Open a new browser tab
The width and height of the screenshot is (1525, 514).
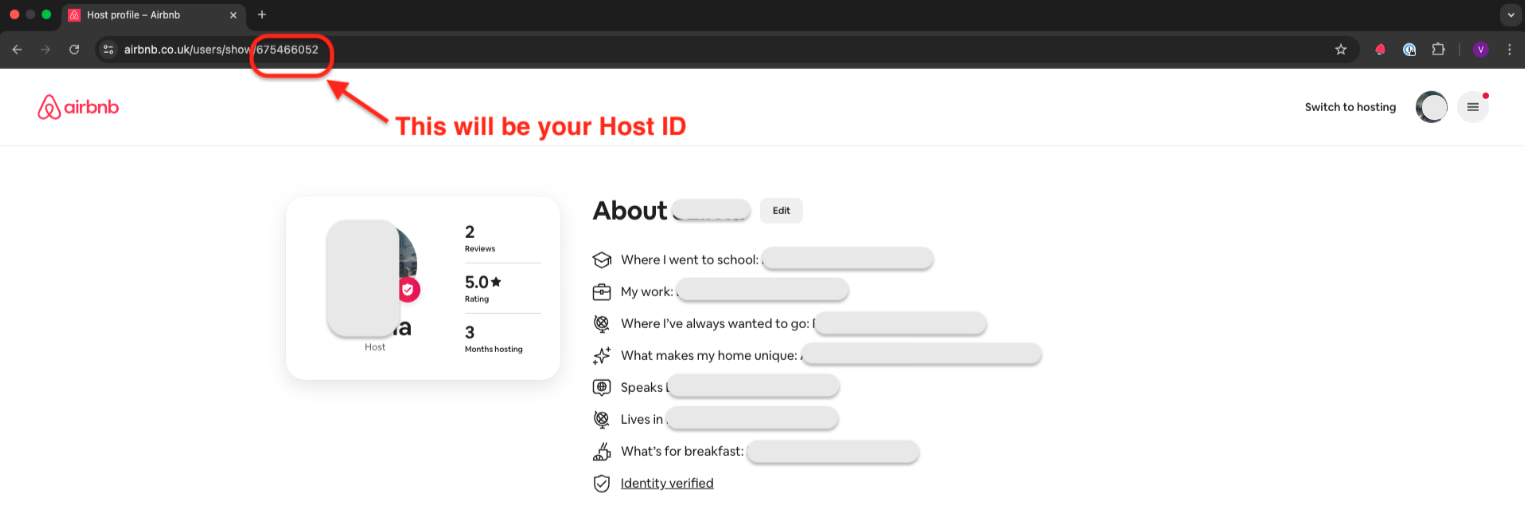(x=262, y=15)
